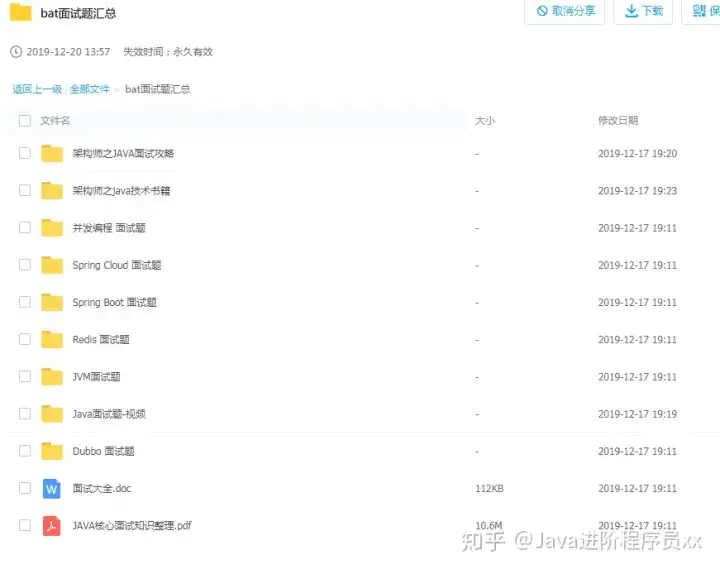The width and height of the screenshot is (720, 569).
Task: Check the box for Java面试题-视频
Action: pos(25,413)
